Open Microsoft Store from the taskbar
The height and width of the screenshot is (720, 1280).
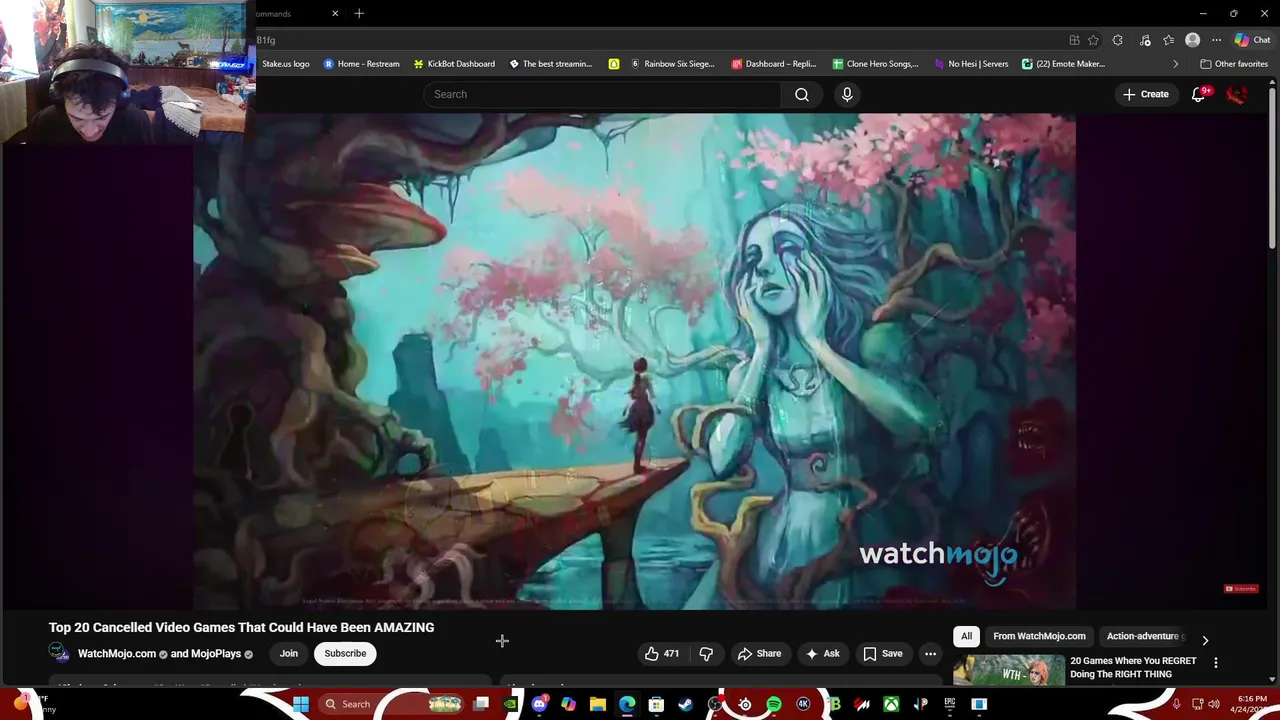(x=656, y=704)
